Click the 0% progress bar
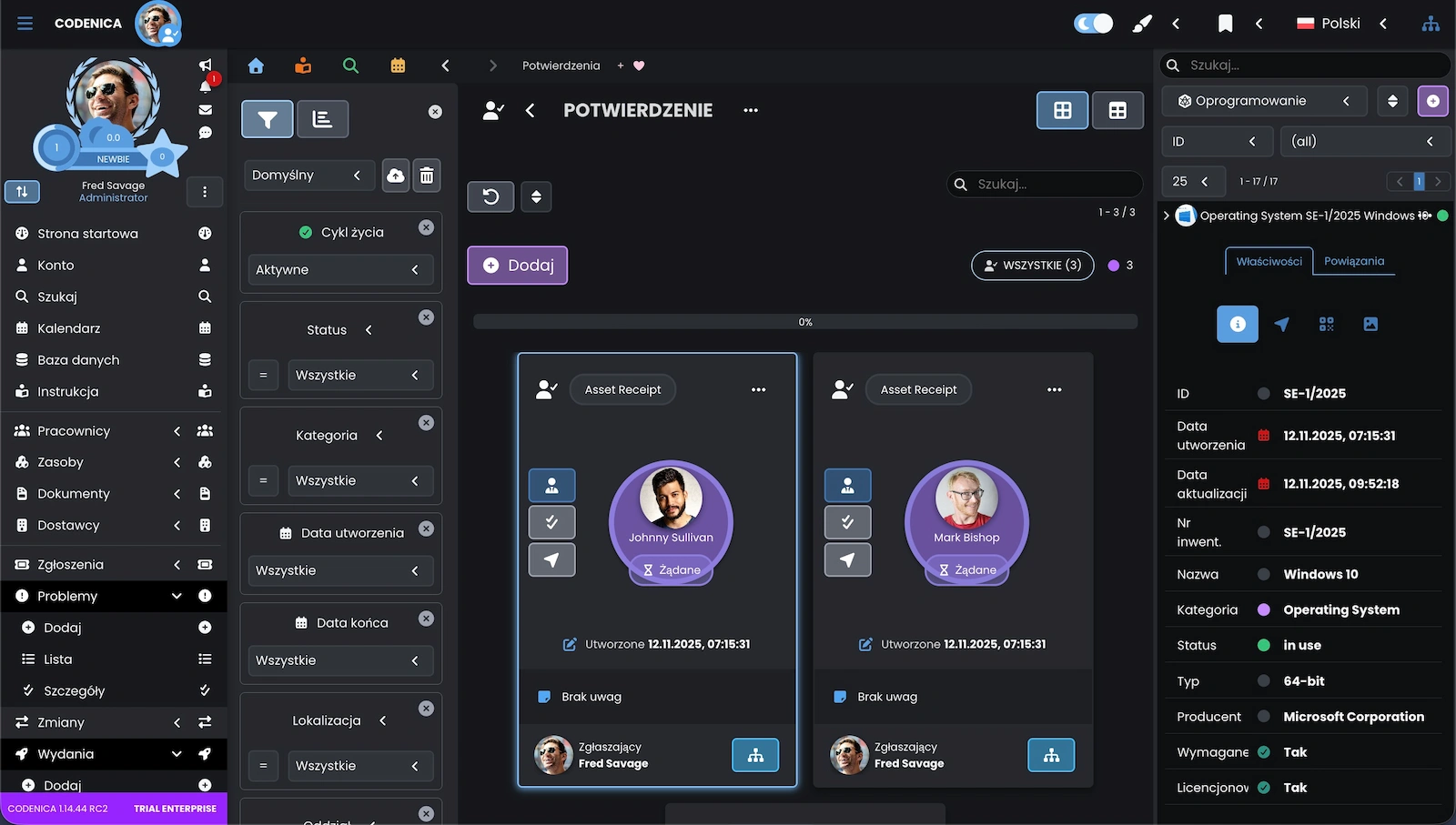This screenshot has width=1456, height=825. pos(804,322)
